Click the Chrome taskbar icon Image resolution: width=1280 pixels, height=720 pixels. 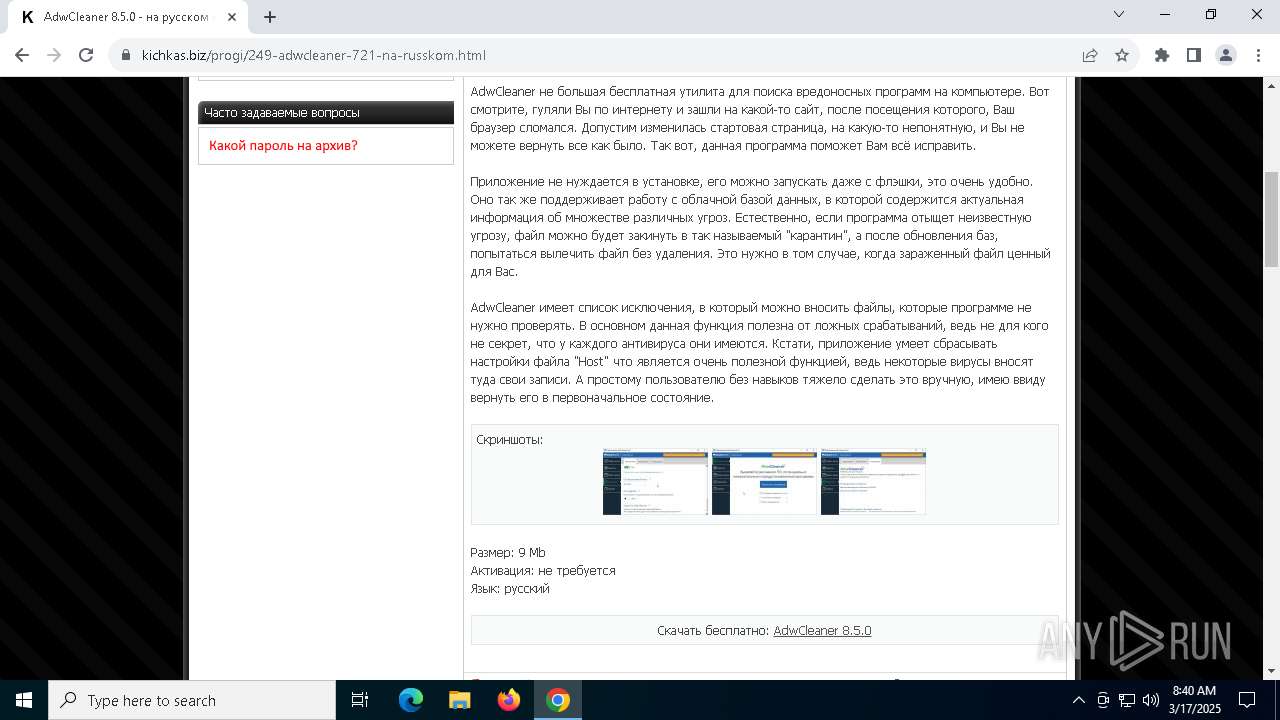(x=558, y=700)
